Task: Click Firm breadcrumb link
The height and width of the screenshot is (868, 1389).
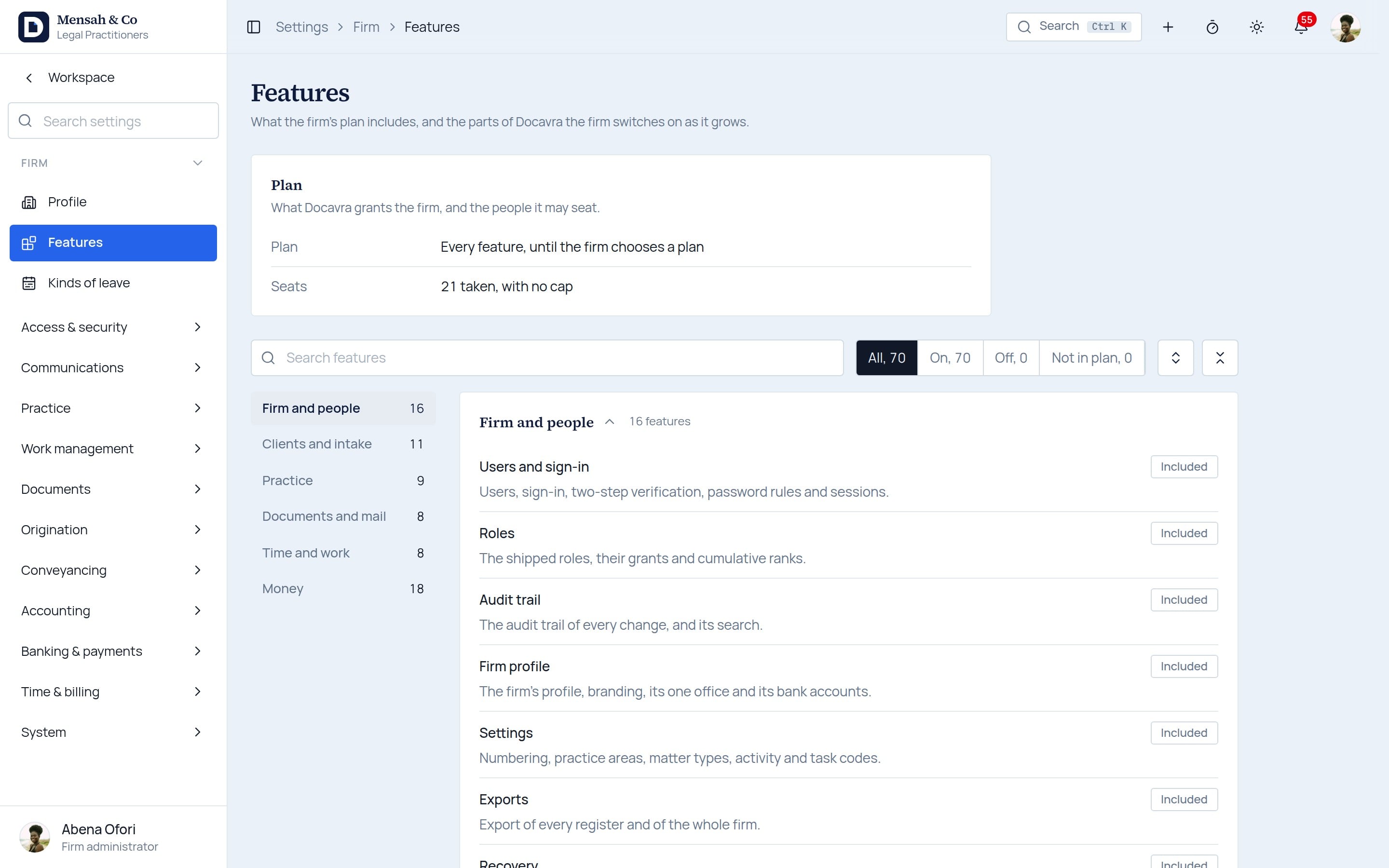Action: coord(366,27)
